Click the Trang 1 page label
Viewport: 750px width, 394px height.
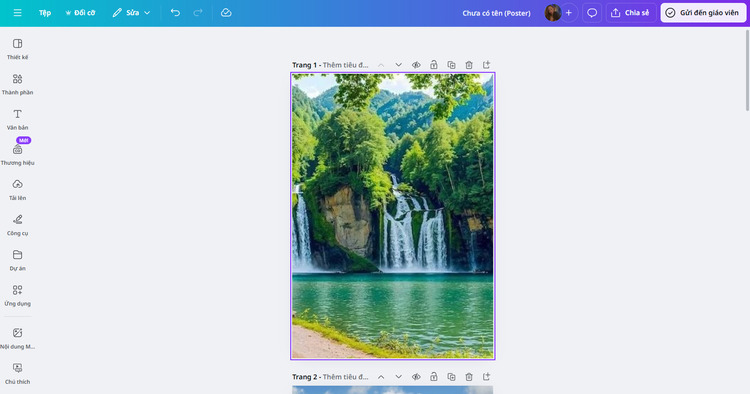pyautogui.click(x=304, y=65)
